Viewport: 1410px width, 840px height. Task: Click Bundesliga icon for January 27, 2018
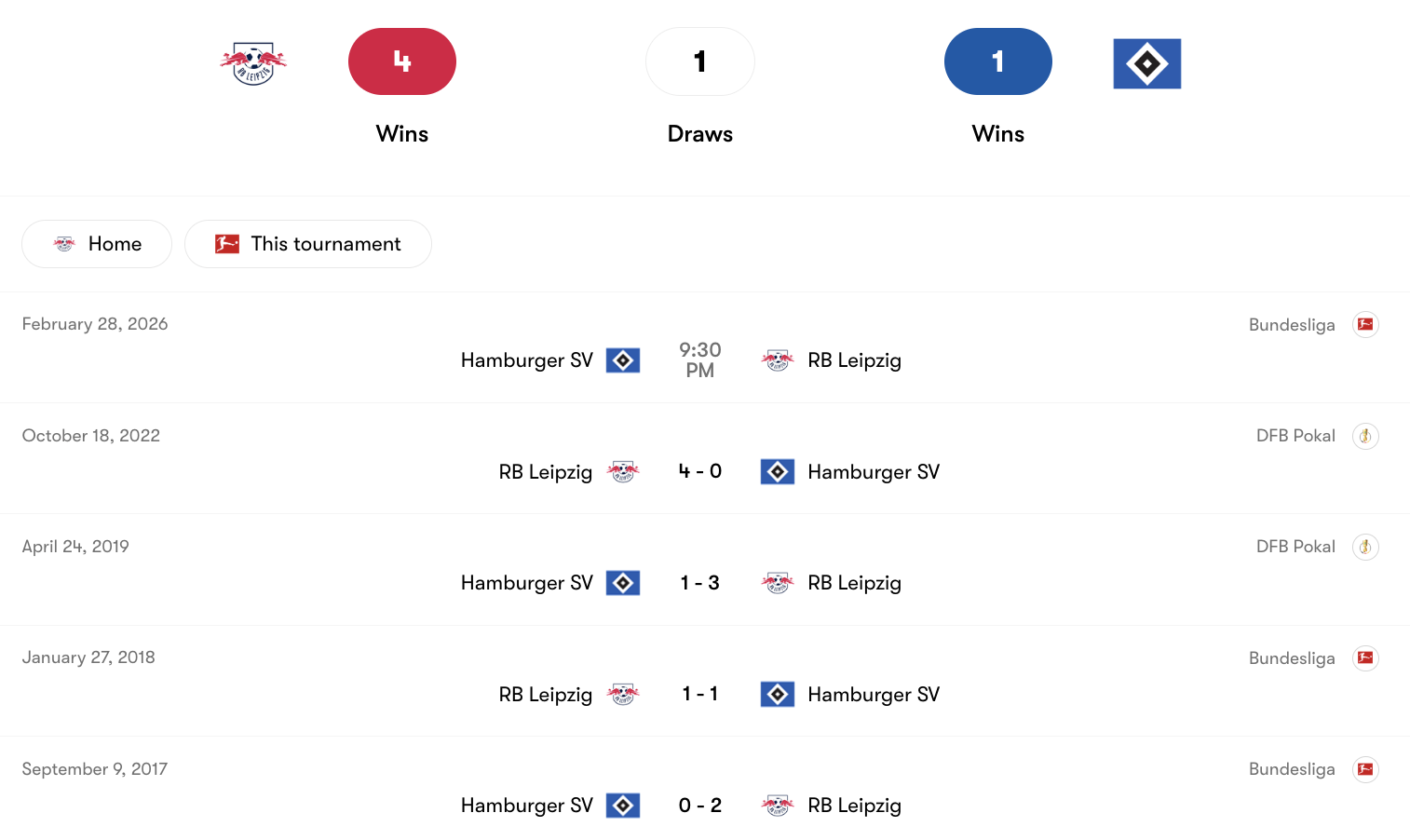pos(1365,658)
